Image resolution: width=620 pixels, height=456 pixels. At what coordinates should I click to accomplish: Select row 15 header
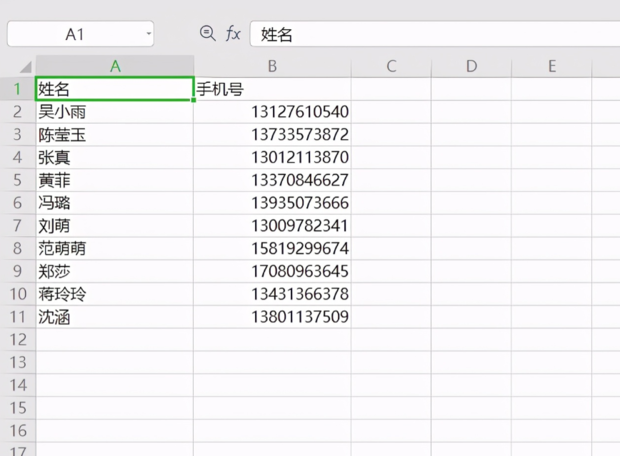click(x=18, y=408)
